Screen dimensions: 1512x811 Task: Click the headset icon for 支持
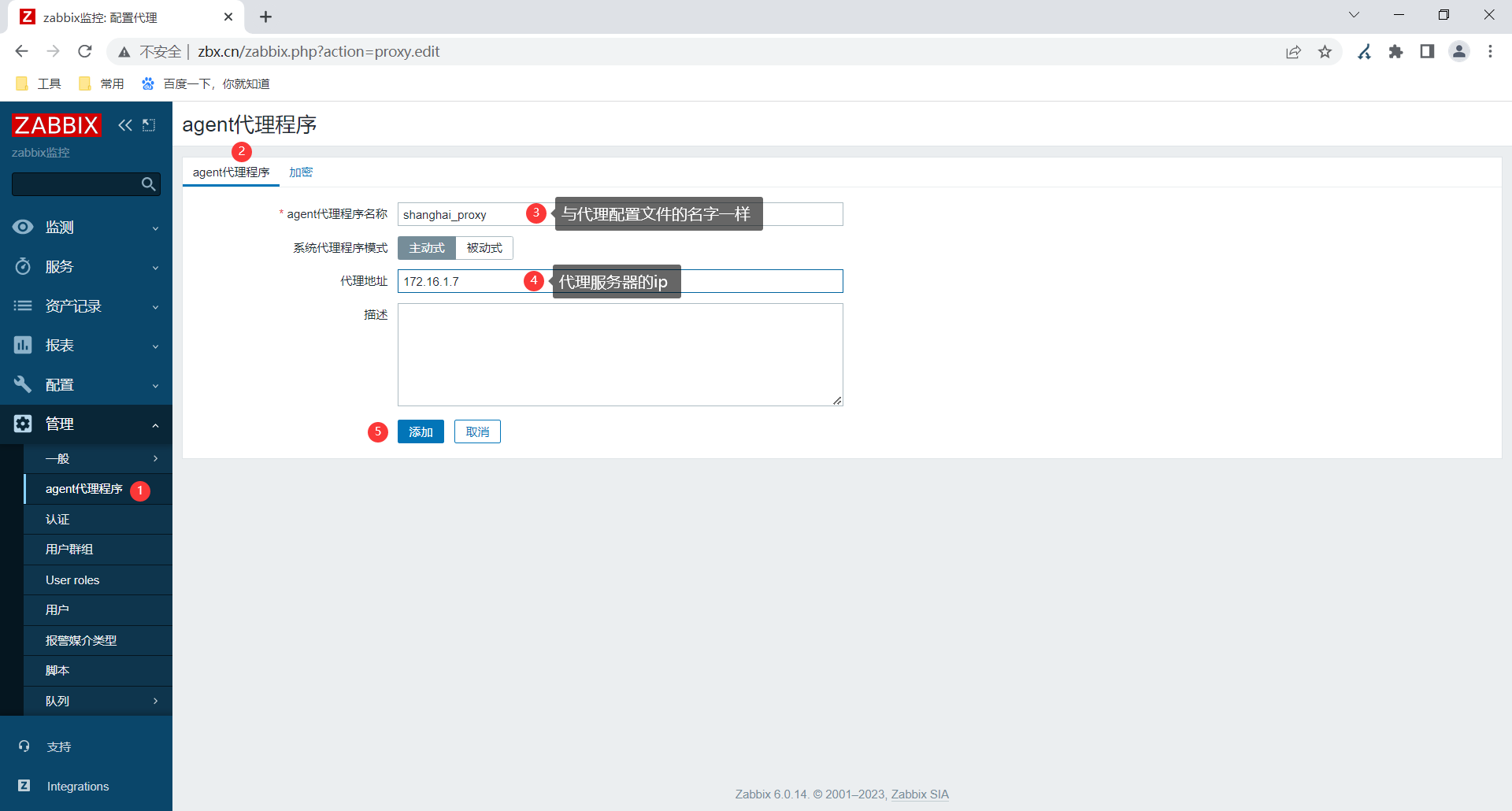point(24,746)
